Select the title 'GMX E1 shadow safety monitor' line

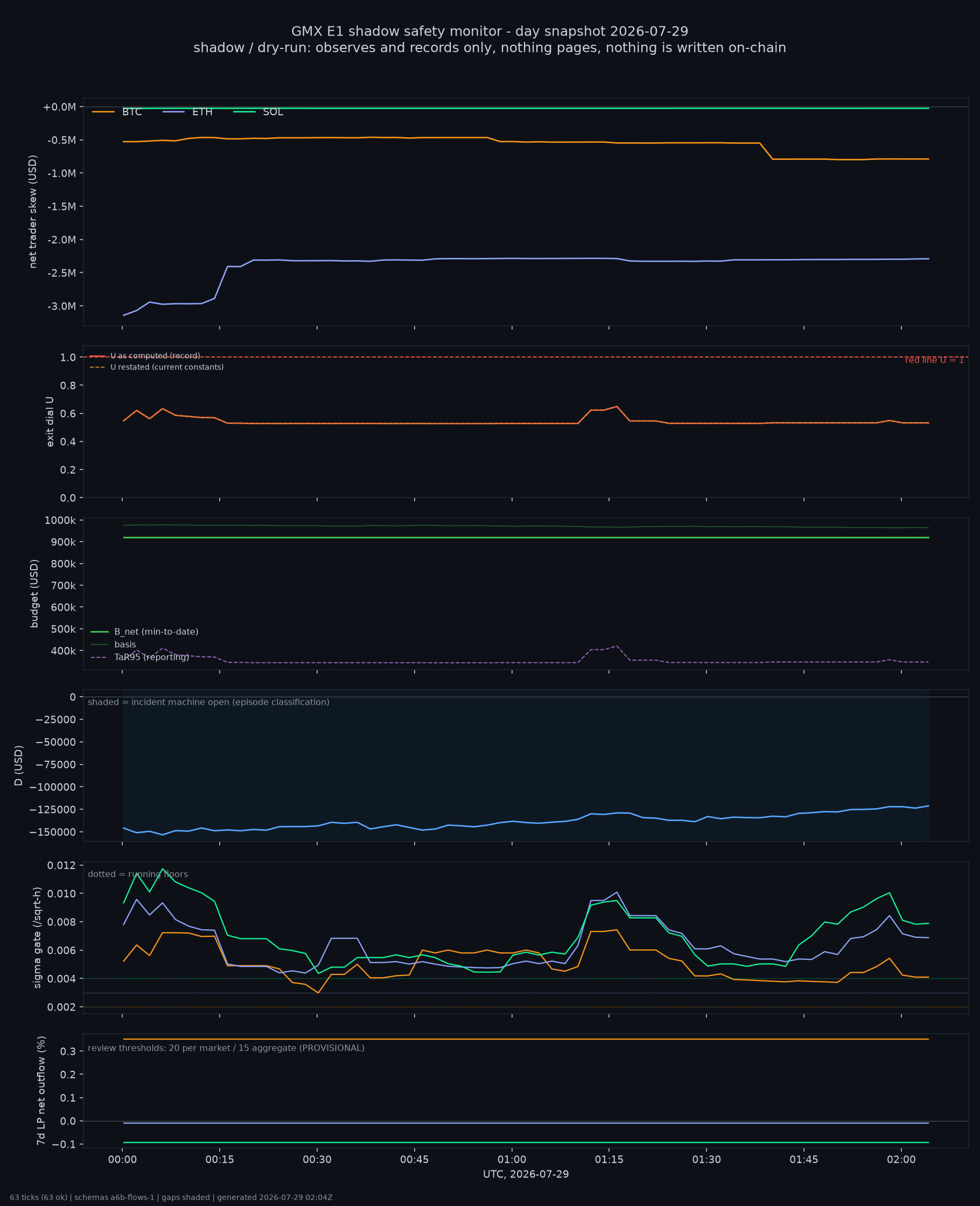click(489, 32)
